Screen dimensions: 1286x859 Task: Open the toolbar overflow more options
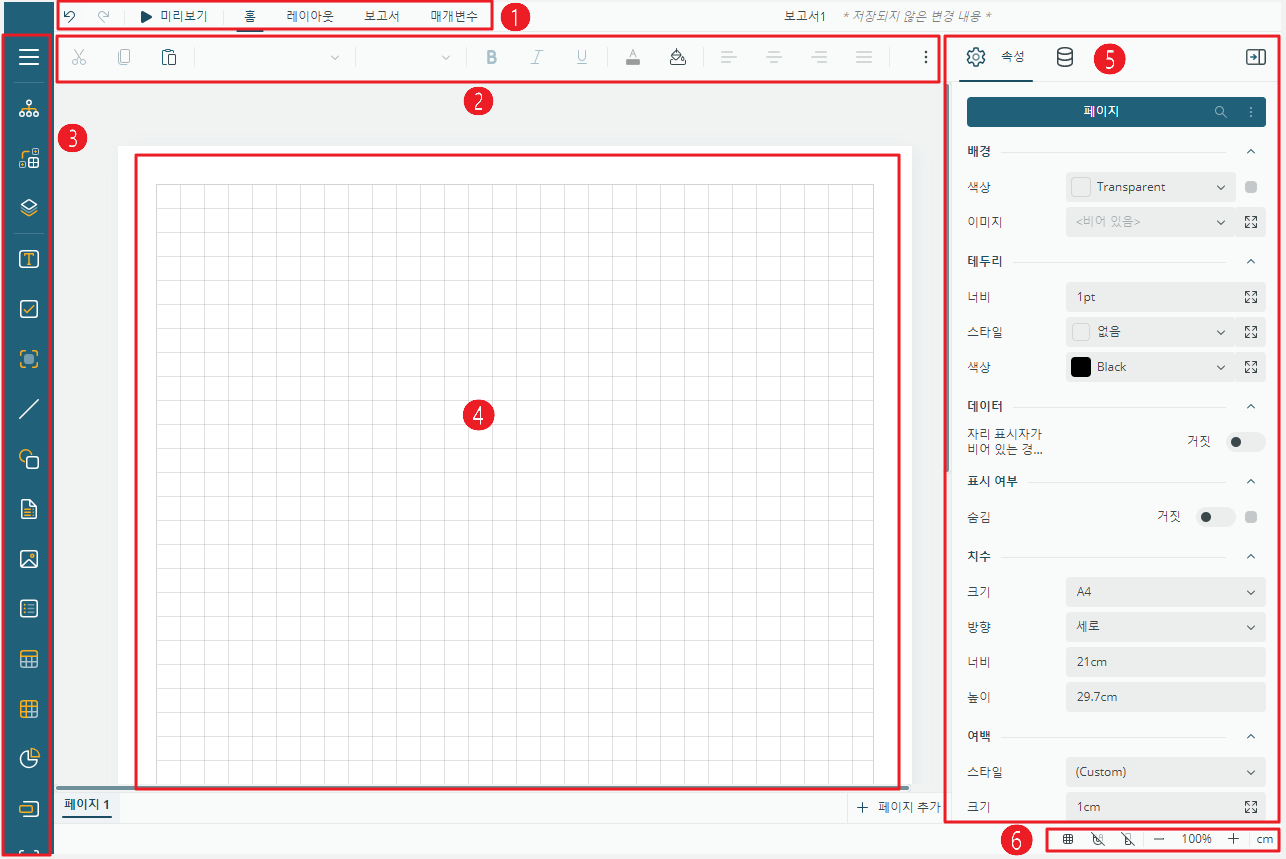pyautogui.click(x=925, y=57)
